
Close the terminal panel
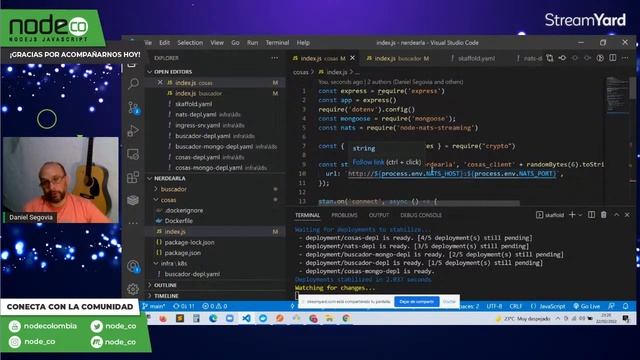(x=627, y=215)
